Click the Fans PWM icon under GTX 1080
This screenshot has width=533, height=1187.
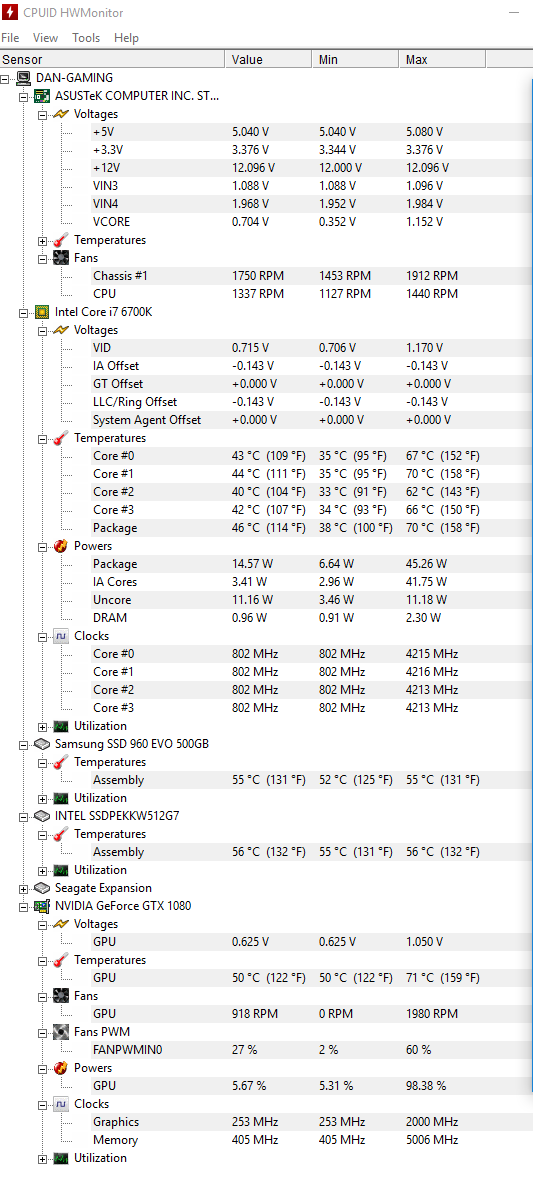pos(61,1032)
